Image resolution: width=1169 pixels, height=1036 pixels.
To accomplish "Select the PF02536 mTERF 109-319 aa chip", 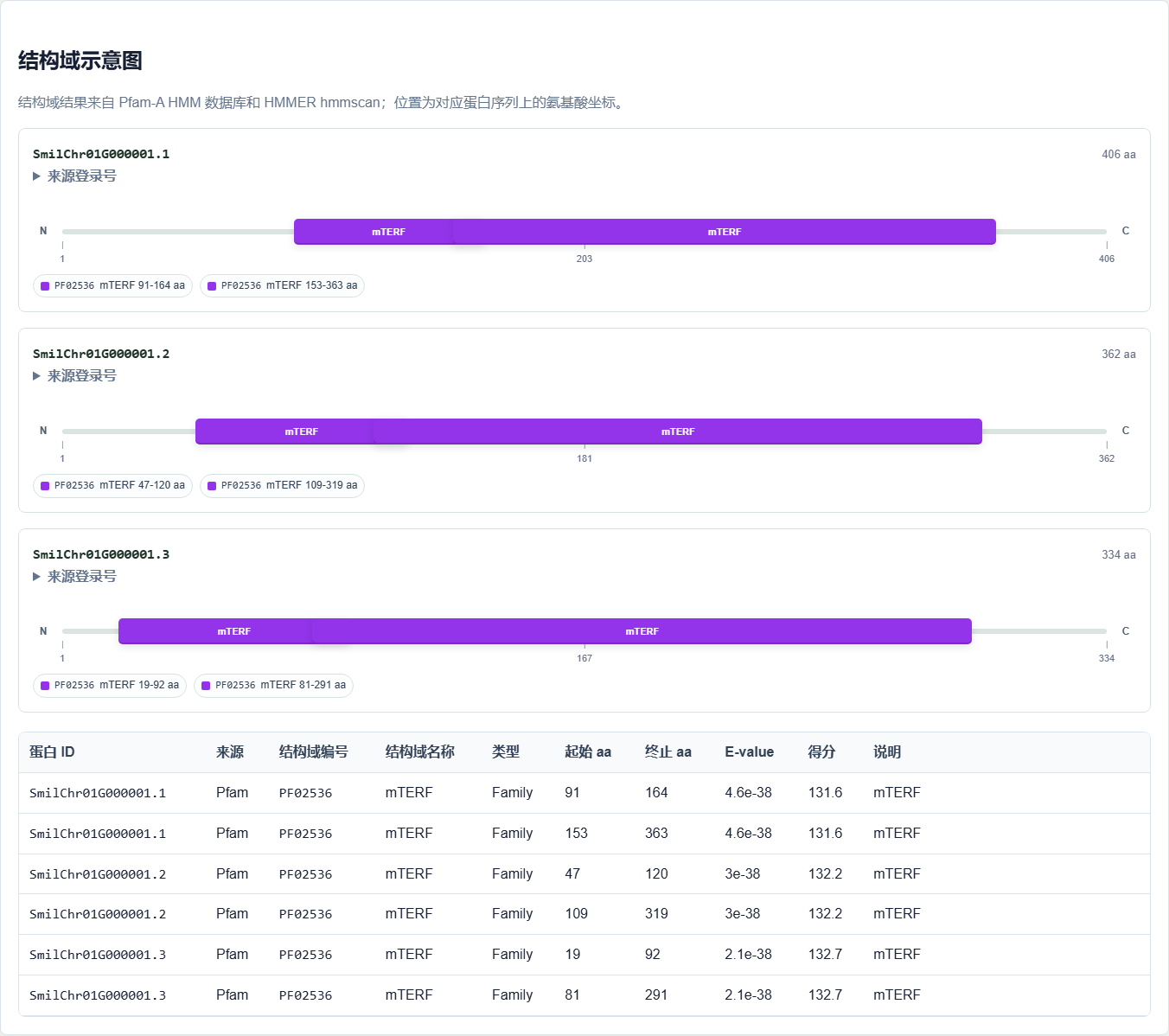I will (282, 486).
